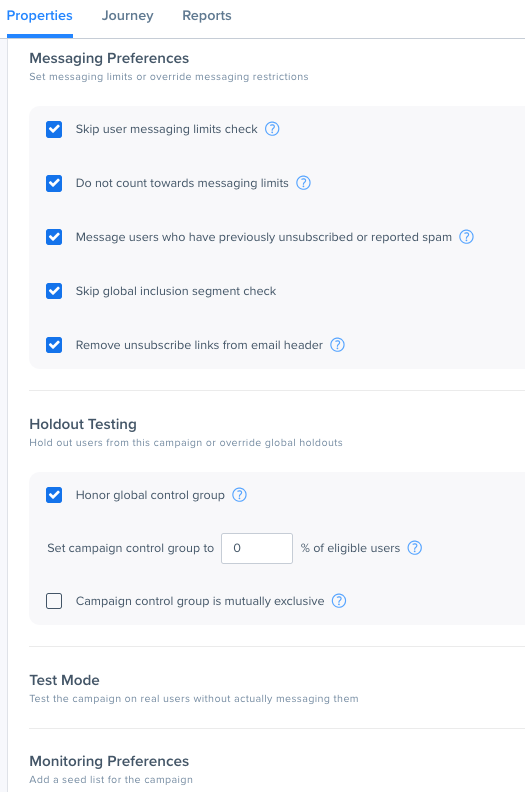Viewport: 525px width, 792px height.
Task: Click the campaign control group percentage field
Action: tap(257, 548)
